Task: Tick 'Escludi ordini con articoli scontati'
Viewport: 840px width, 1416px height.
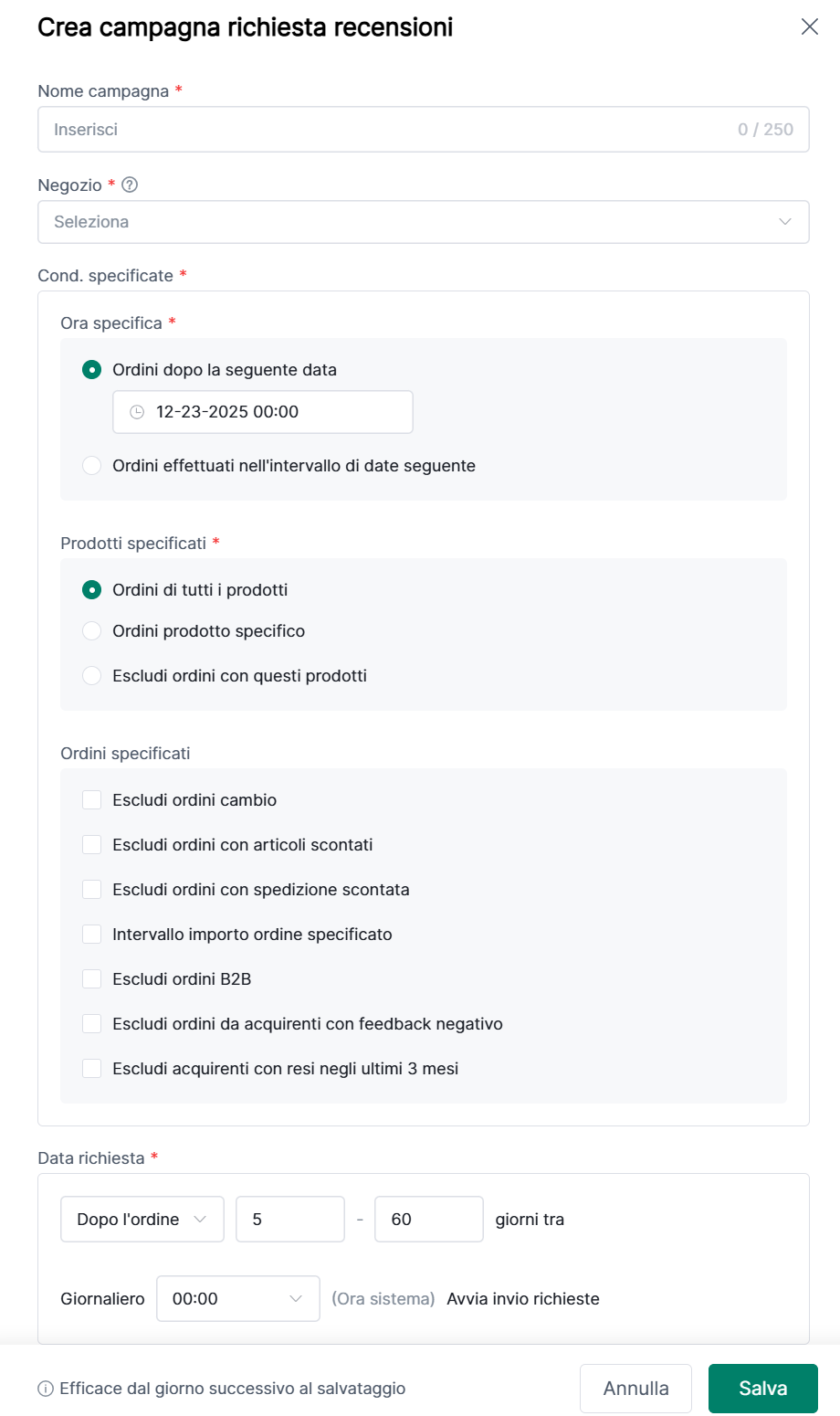Action: [x=91, y=845]
